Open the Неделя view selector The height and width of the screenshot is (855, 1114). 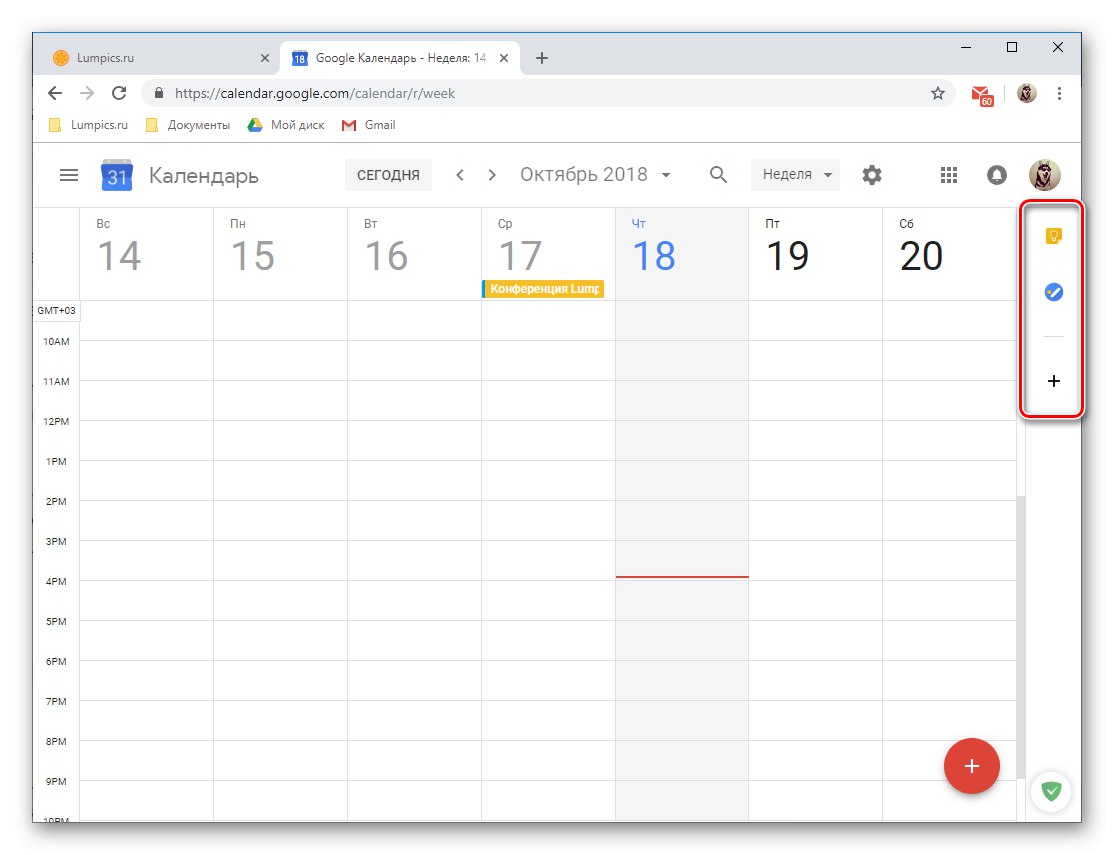pyautogui.click(x=795, y=174)
